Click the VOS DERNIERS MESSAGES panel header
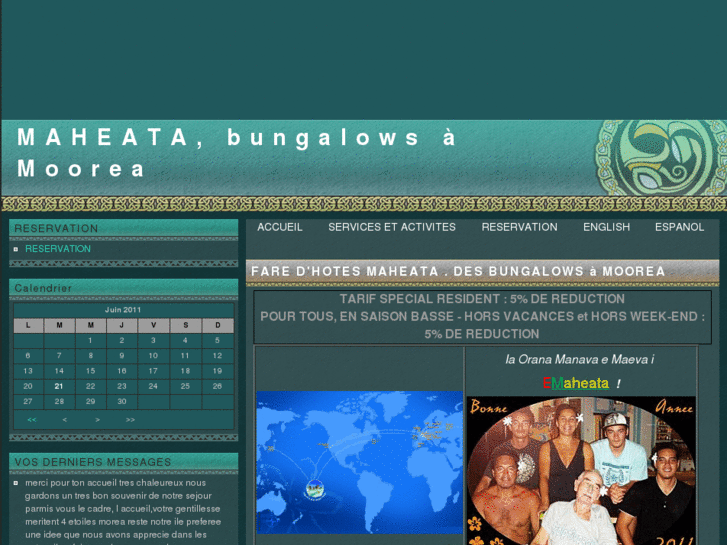This screenshot has width=727, height=545. tap(123, 462)
